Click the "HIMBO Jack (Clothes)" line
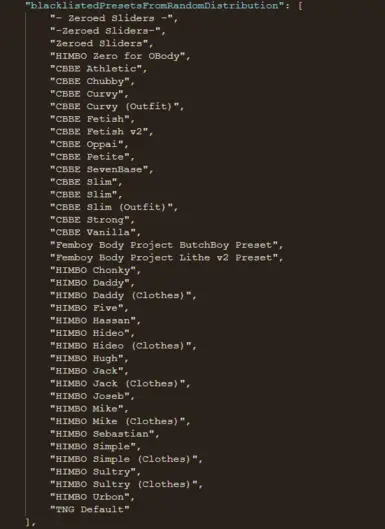Image resolution: width=385 pixels, height=529 pixels. [120, 383]
